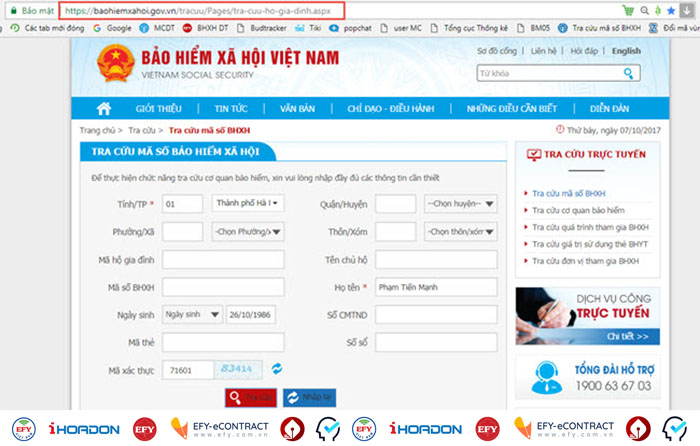Open the user MC bookmark
Viewport: 700px width, 446px height.
coord(401,28)
